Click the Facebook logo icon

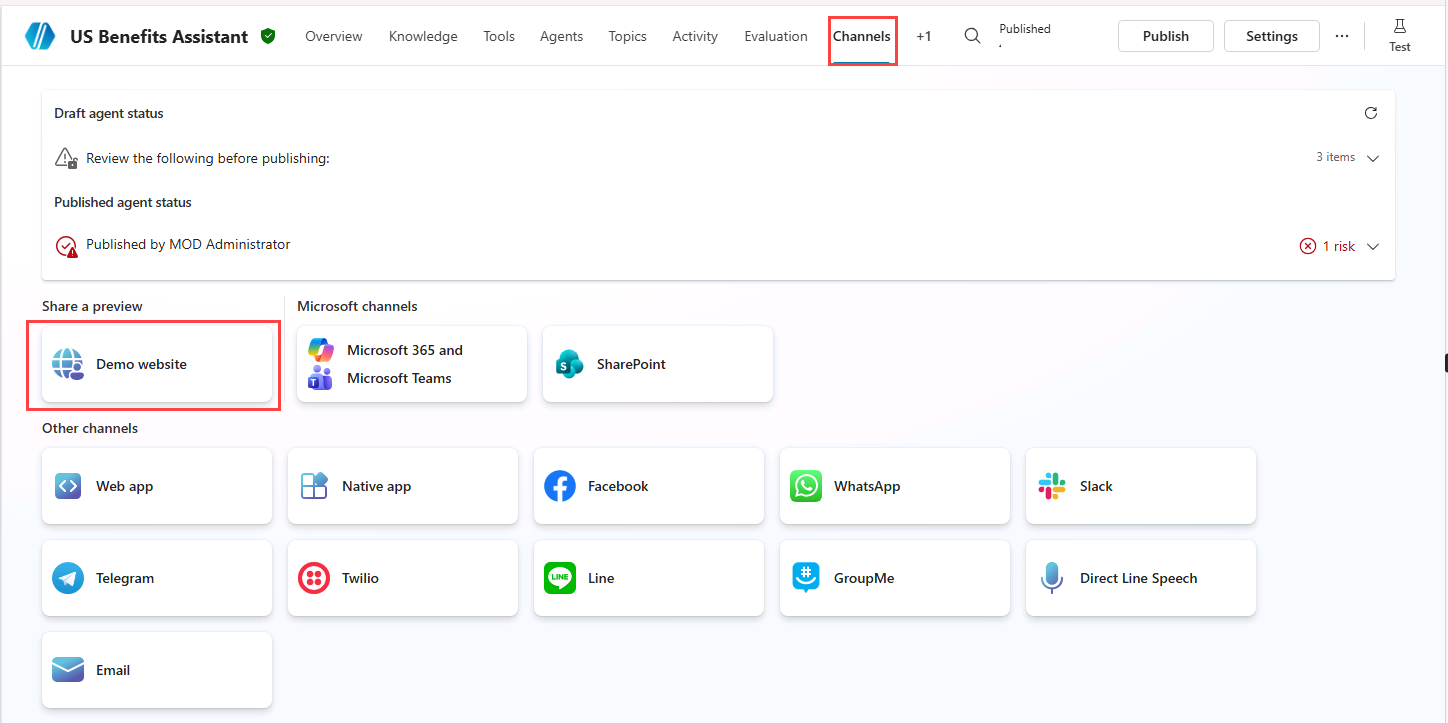560,486
